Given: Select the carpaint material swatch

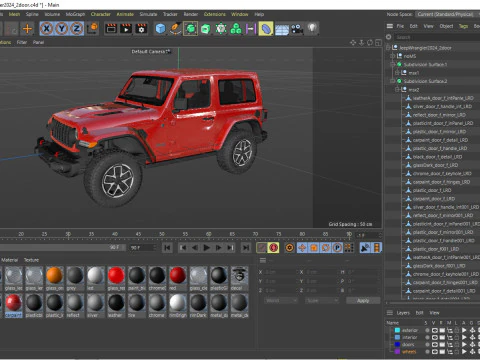Looking at the screenshot, I should click(x=14, y=303).
